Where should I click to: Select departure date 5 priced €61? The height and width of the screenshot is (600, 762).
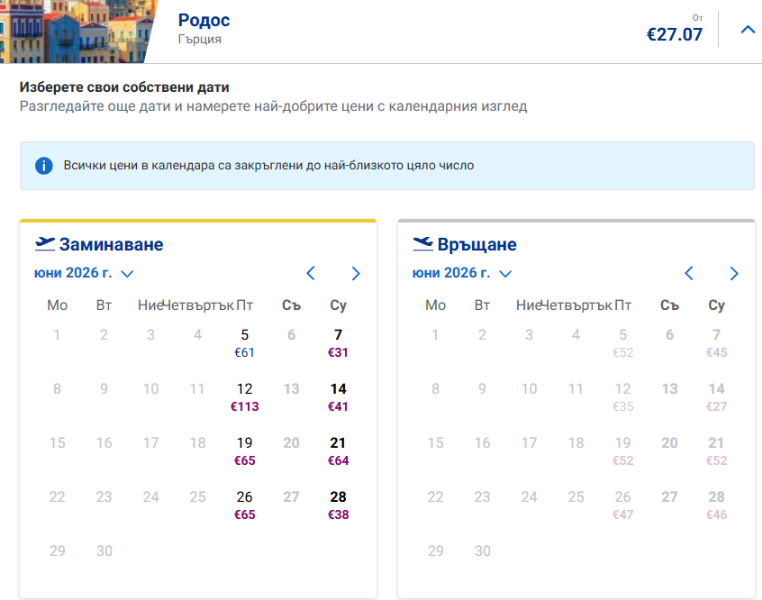244,343
